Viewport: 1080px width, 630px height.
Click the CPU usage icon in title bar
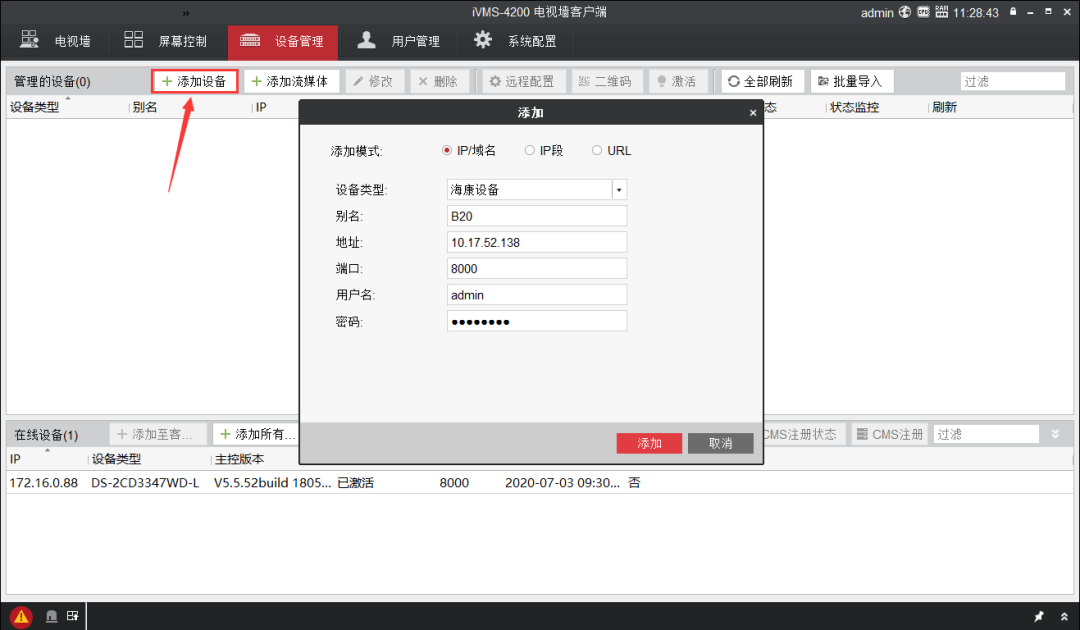click(x=921, y=12)
